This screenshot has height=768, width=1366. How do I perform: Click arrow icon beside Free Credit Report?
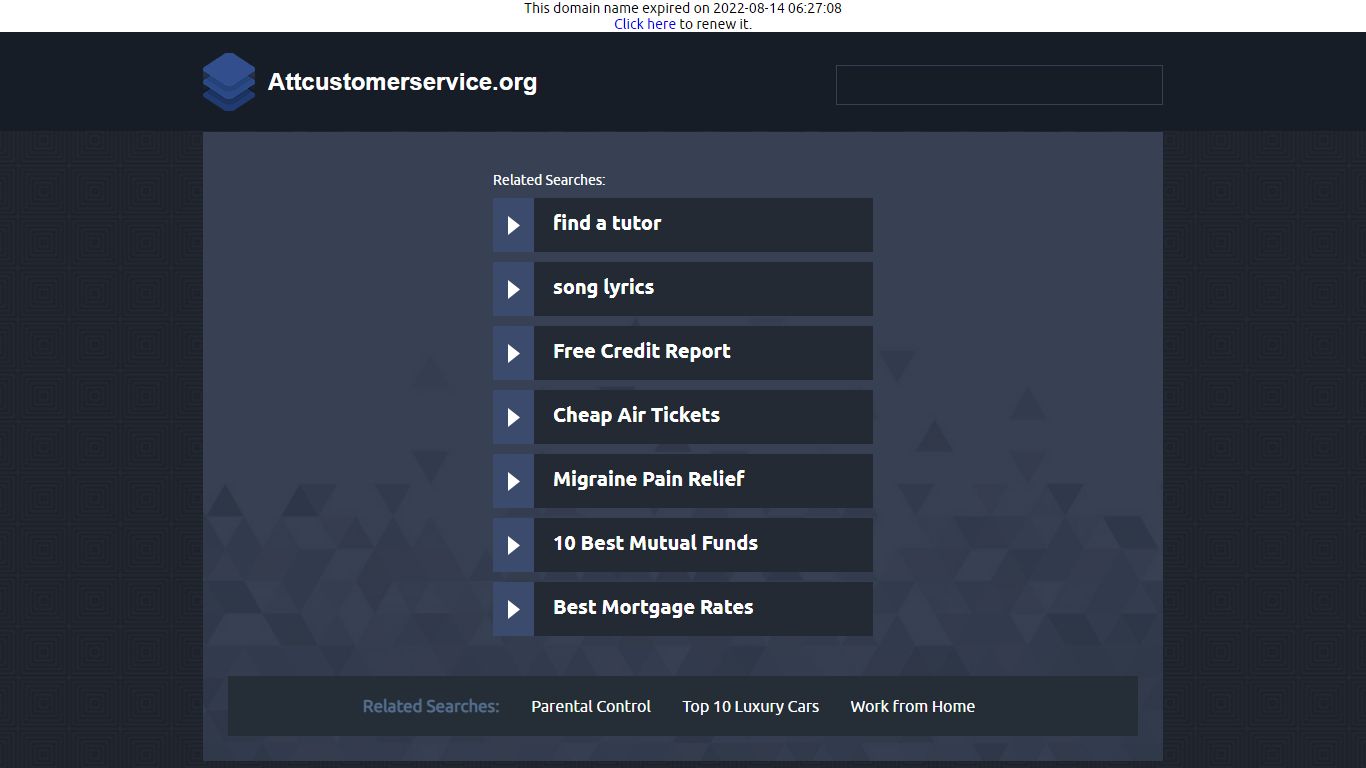pyautogui.click(x=513, y=353)
